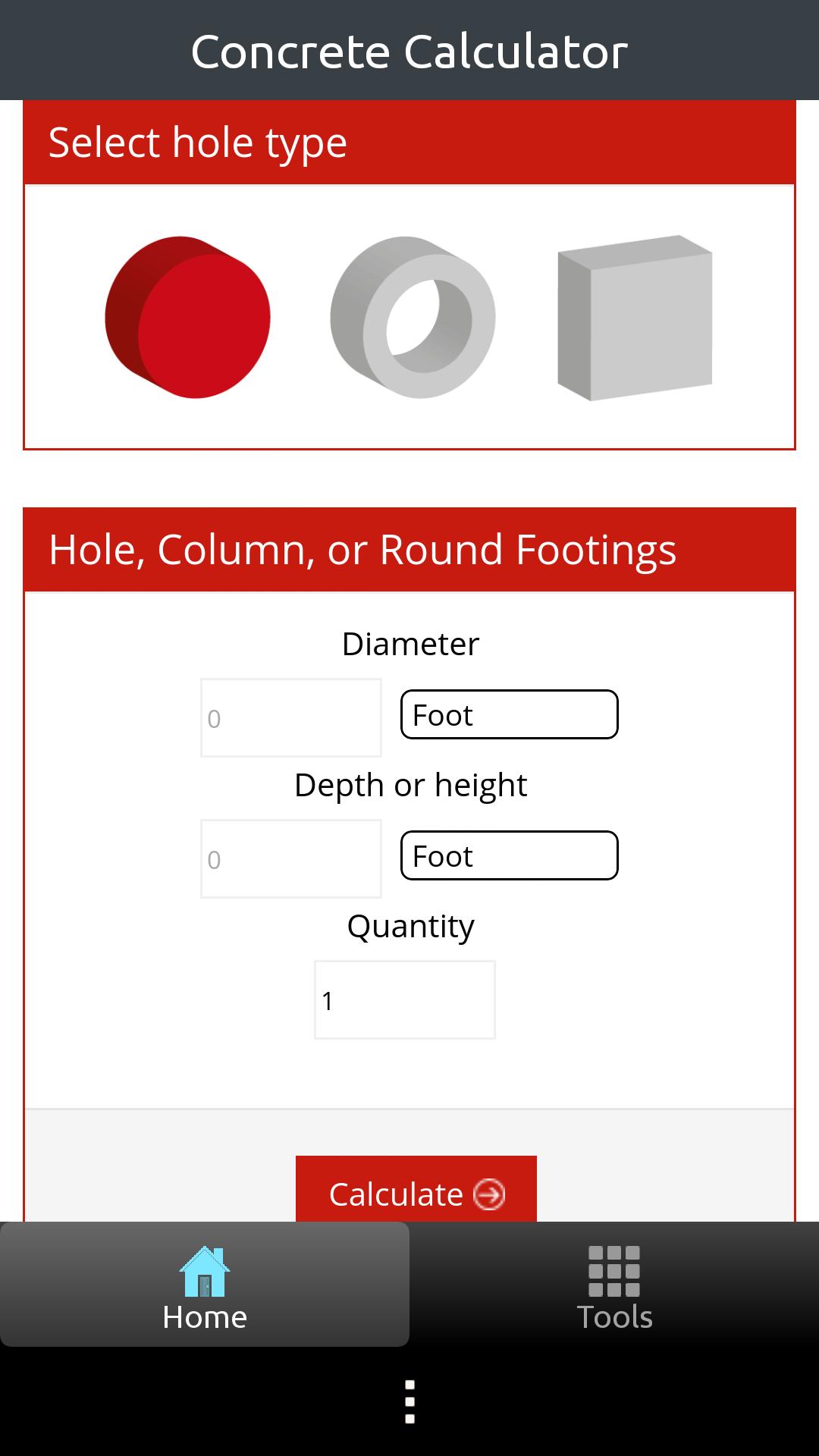Open the Depth or height unit dropdown
The width and height of the screenshot is (819, 1456).
(x=508, y=855)
